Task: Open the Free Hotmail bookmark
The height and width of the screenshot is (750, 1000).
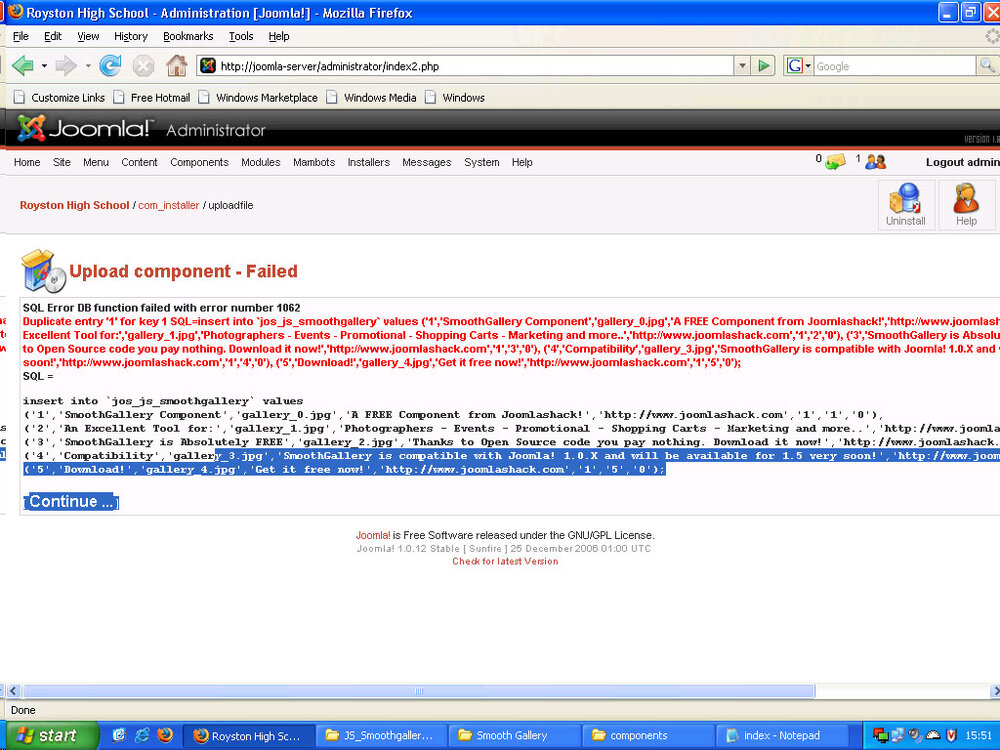Action: pos(152,97)
